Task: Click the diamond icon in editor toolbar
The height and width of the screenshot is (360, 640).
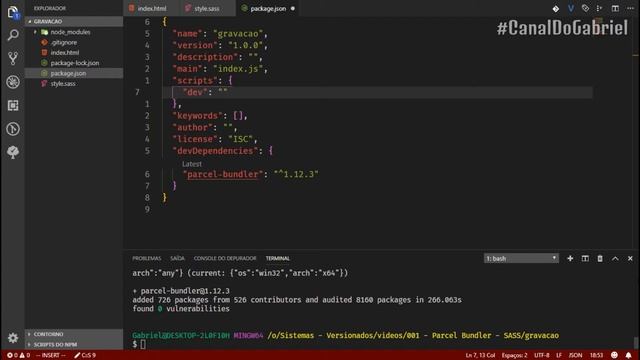Action: (x=556, y=9)
